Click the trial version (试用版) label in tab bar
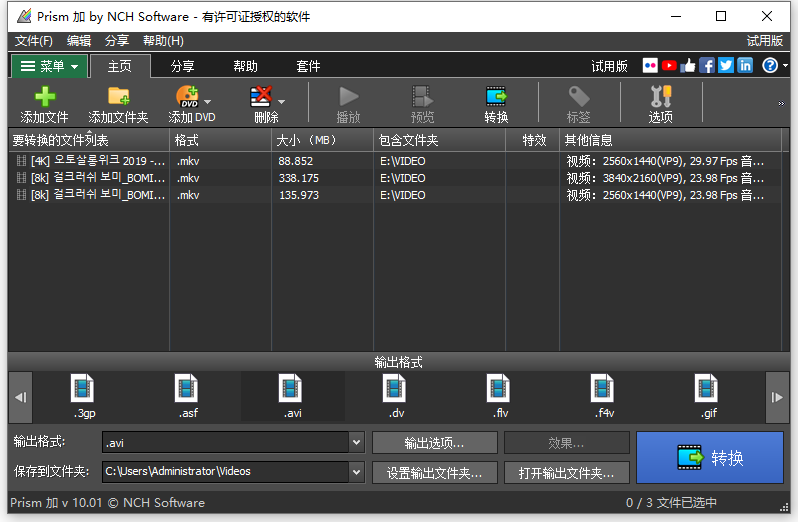 point(609,66)
